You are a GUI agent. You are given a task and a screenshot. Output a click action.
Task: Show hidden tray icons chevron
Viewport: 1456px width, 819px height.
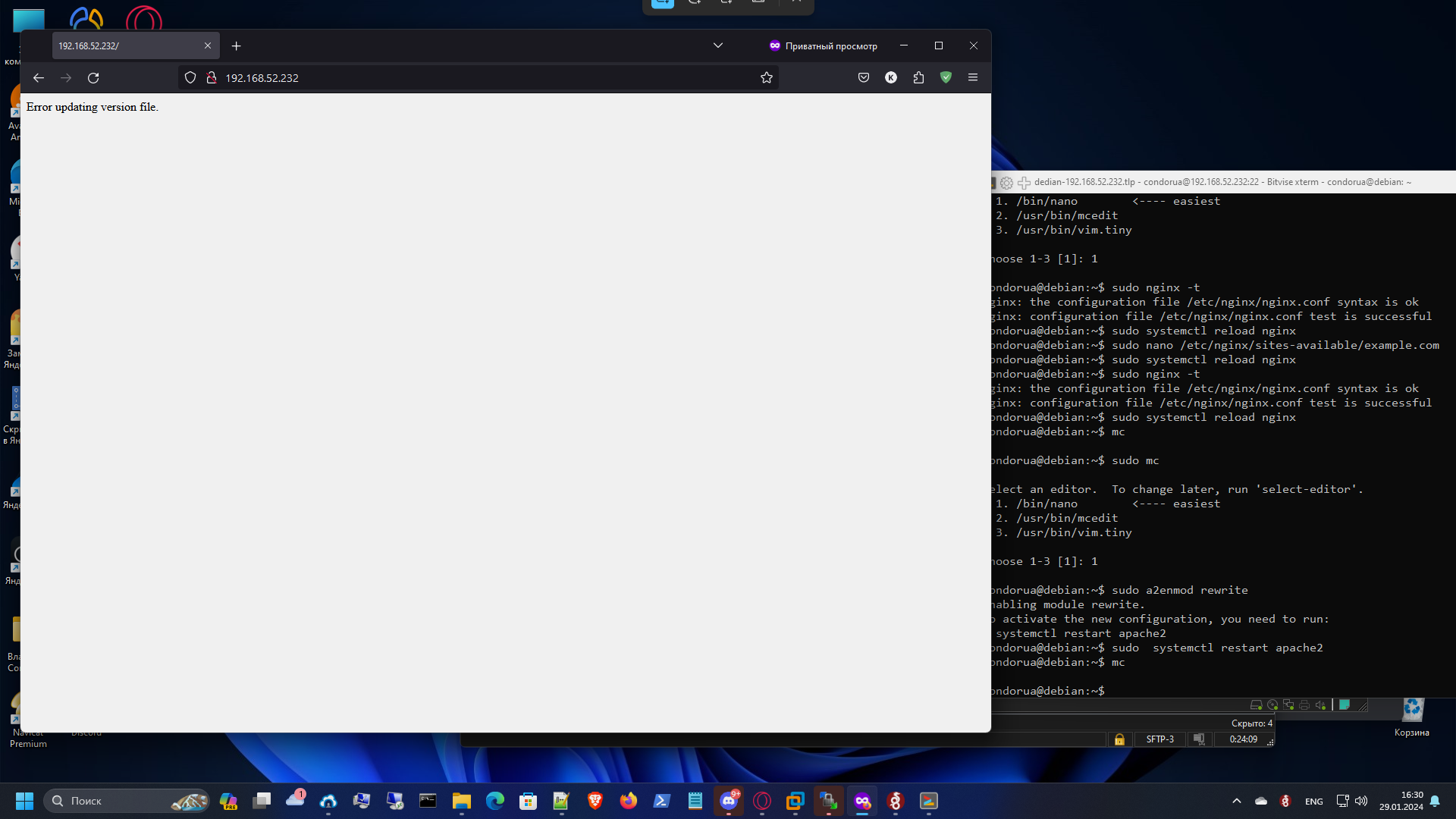click(1237, 801)
